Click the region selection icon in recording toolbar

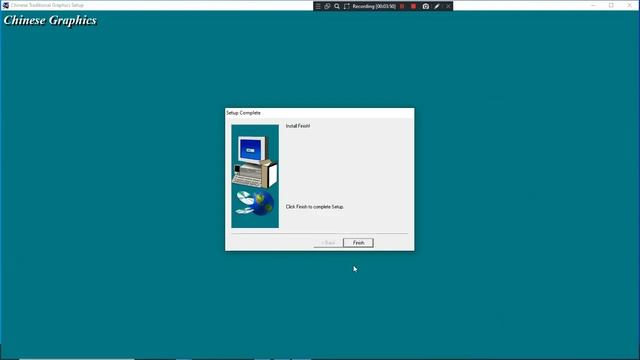coord(347,6)
